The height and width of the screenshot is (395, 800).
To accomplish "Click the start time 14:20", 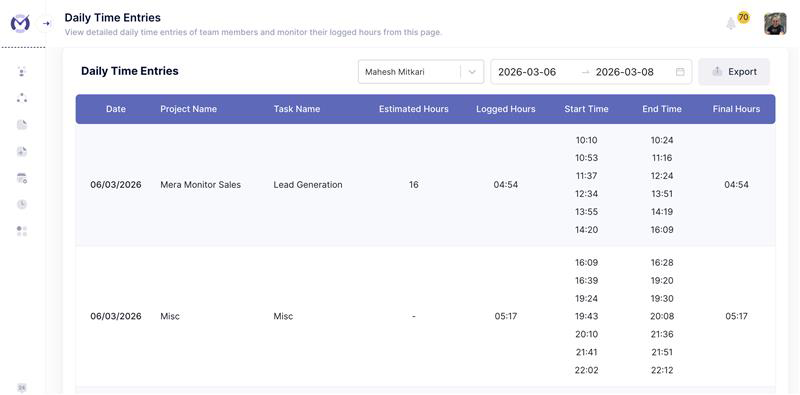I will (586, 230).
